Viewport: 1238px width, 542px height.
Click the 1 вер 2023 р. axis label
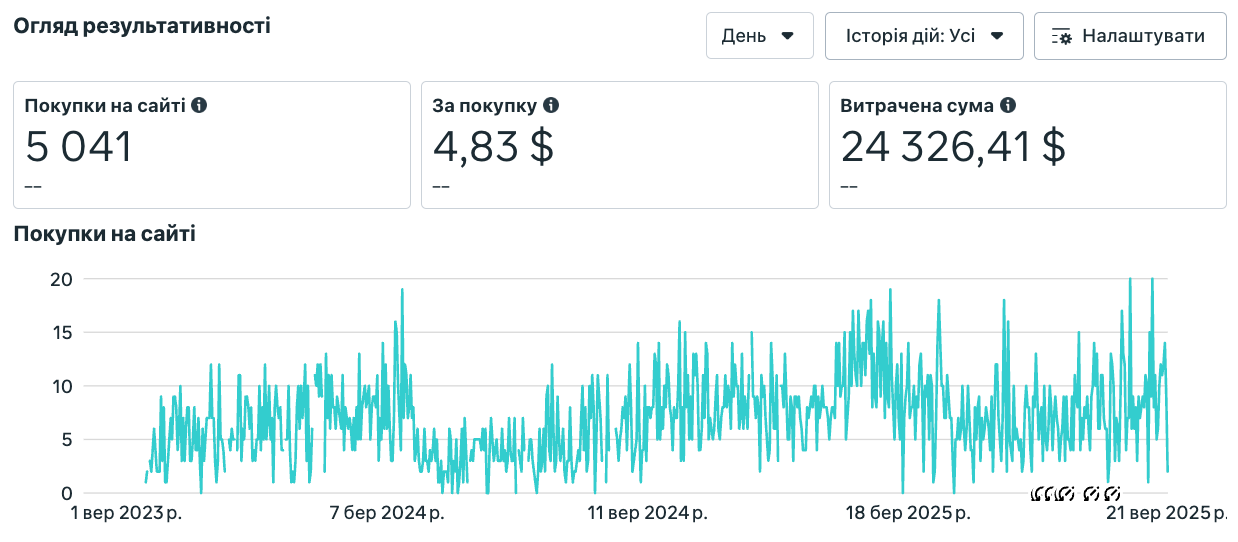pos(133,514)
